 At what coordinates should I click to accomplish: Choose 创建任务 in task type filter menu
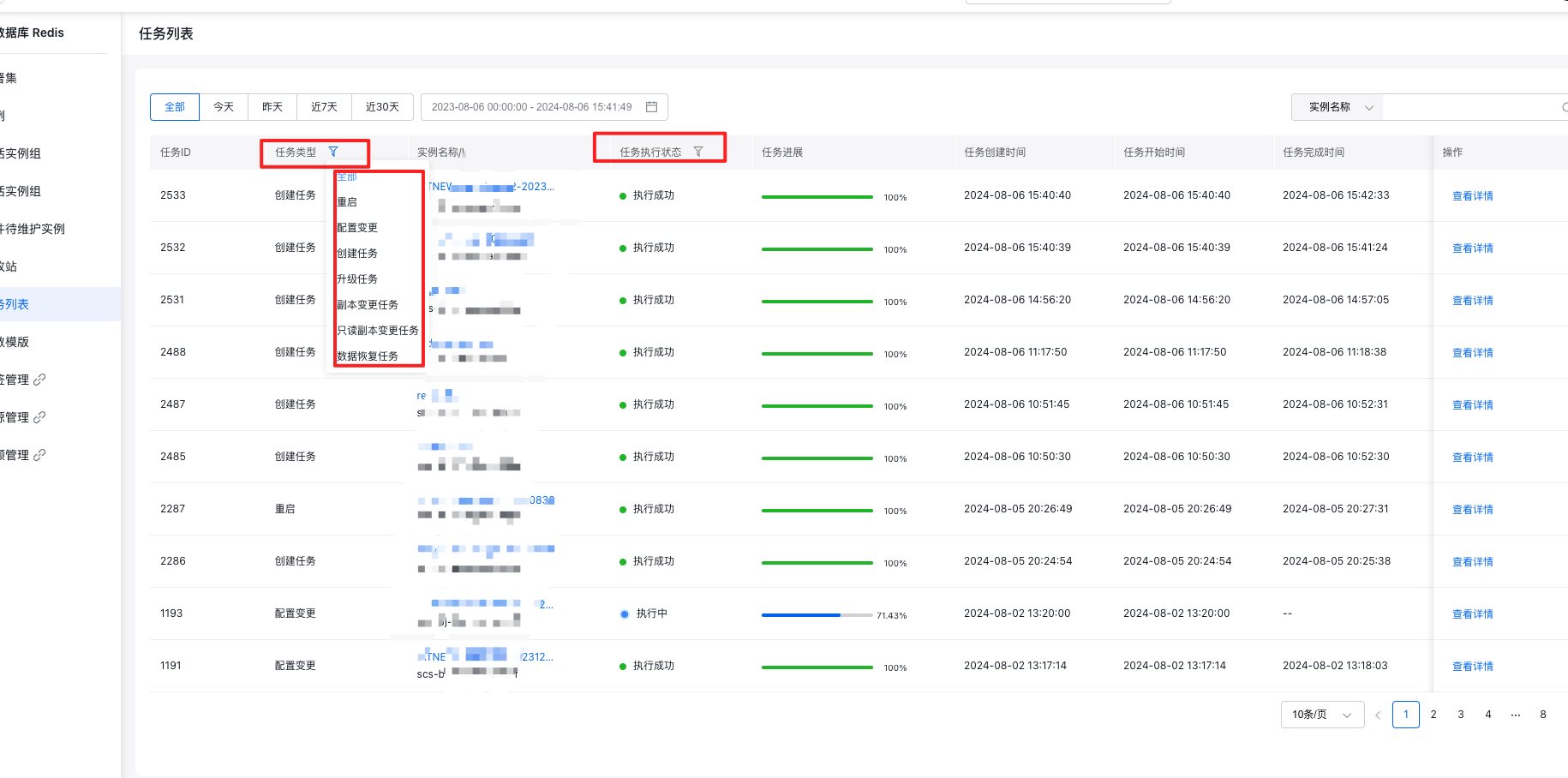pos(357,254)
